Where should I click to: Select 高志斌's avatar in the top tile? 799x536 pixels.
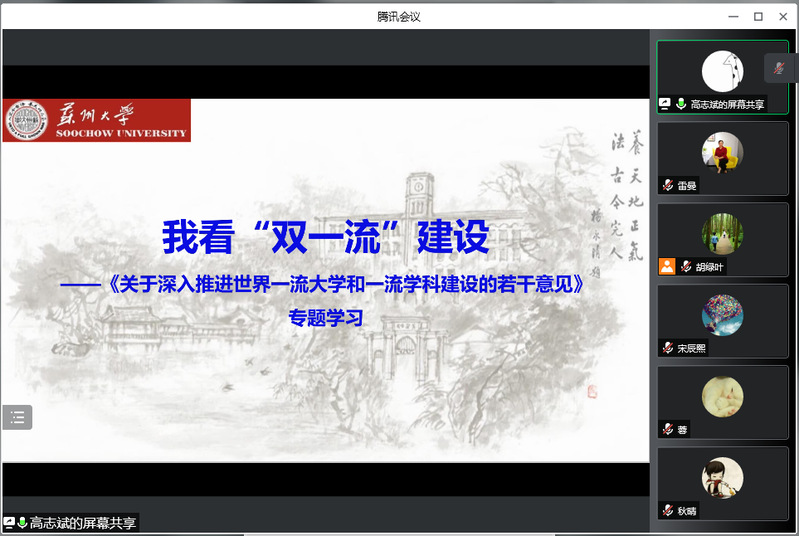(722, 71)
